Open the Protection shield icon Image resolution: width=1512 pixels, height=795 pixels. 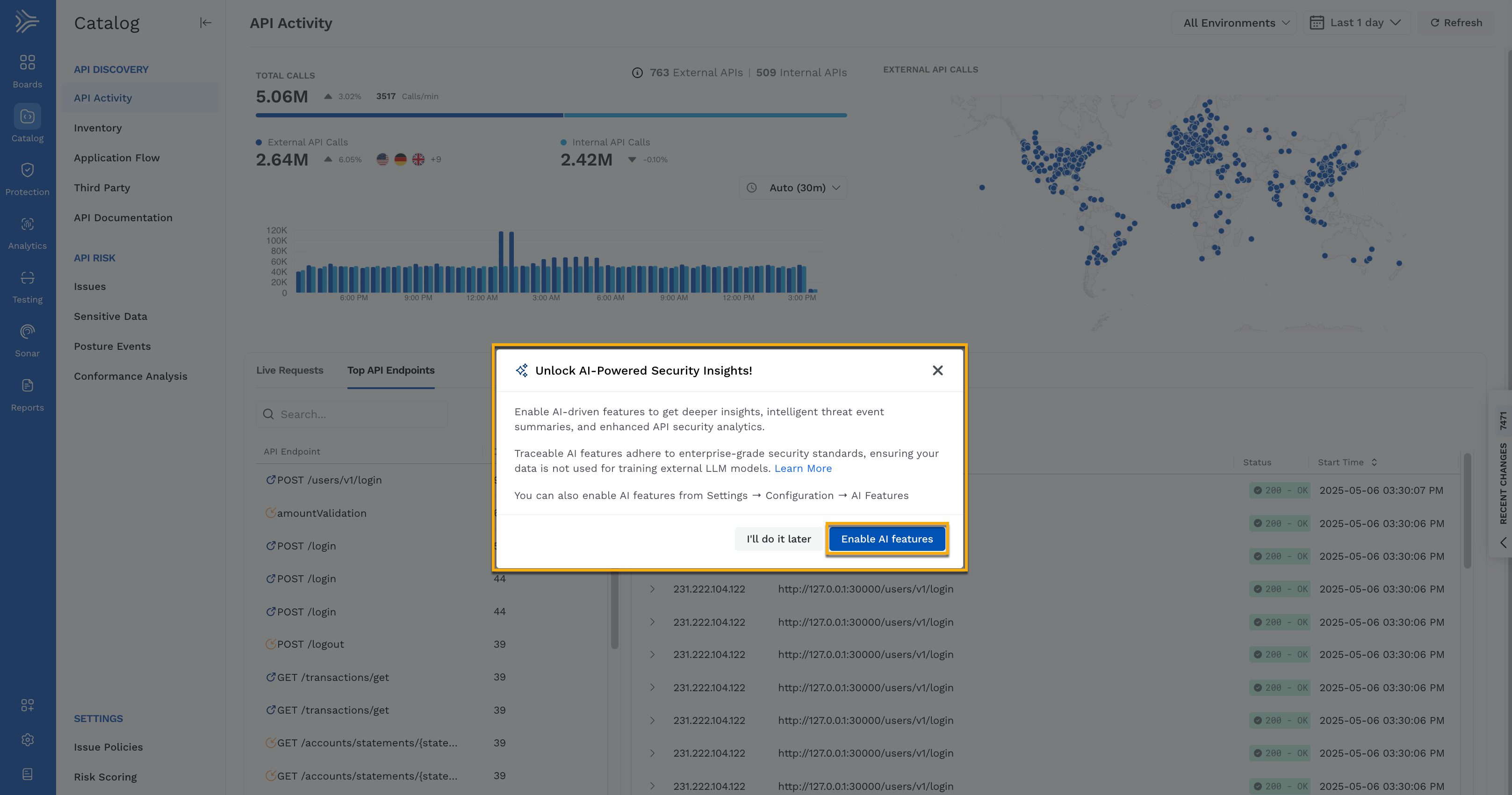tap(27, 170)
